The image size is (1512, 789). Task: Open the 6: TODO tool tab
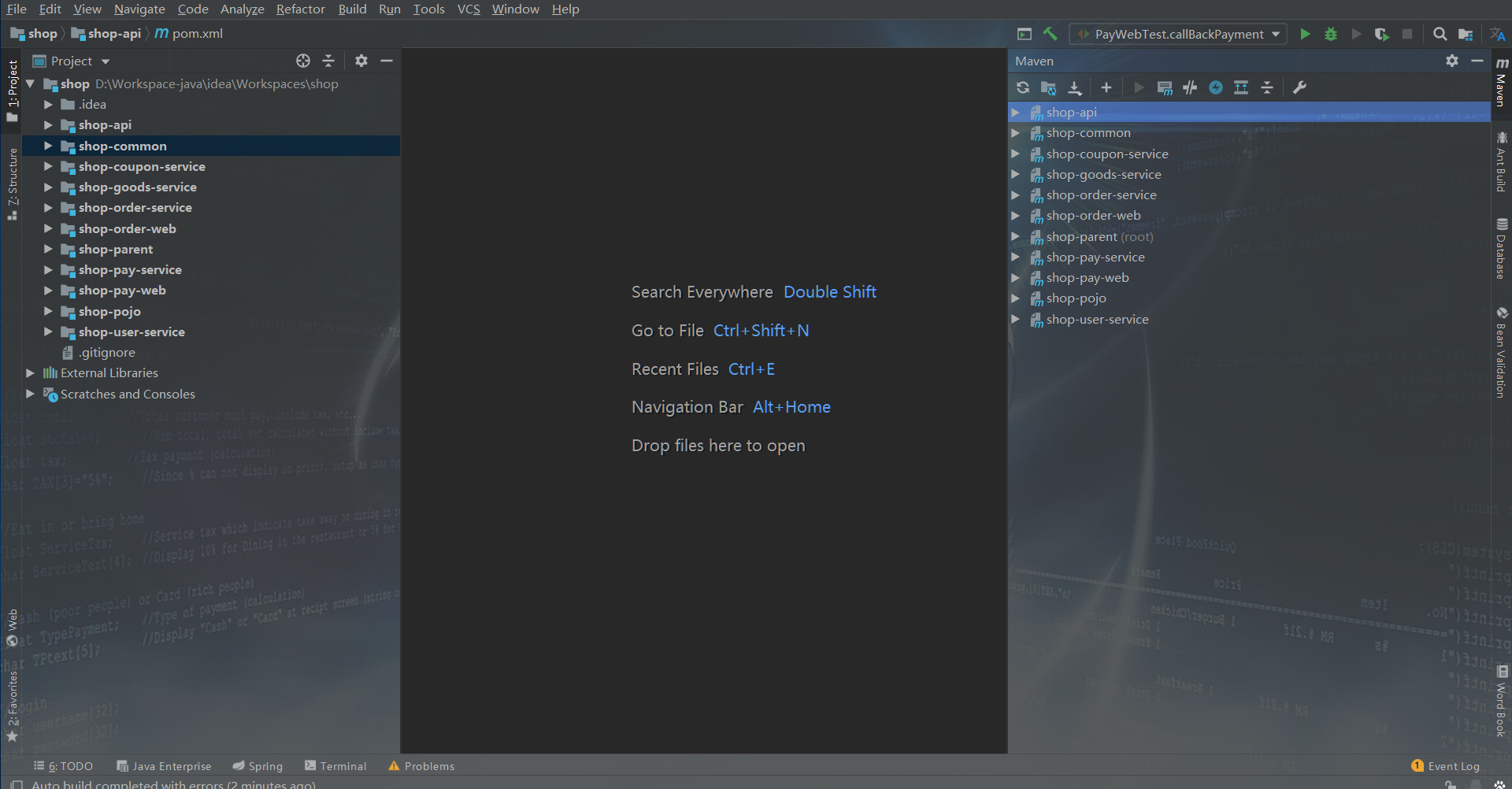click(63, 766)
